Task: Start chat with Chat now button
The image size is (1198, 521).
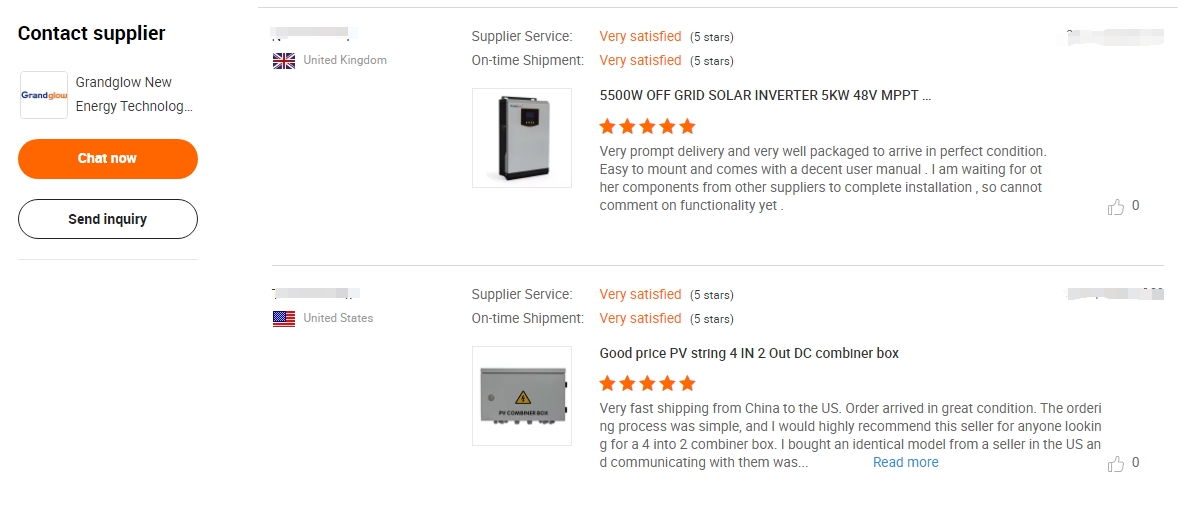Action: click(108, 159)
